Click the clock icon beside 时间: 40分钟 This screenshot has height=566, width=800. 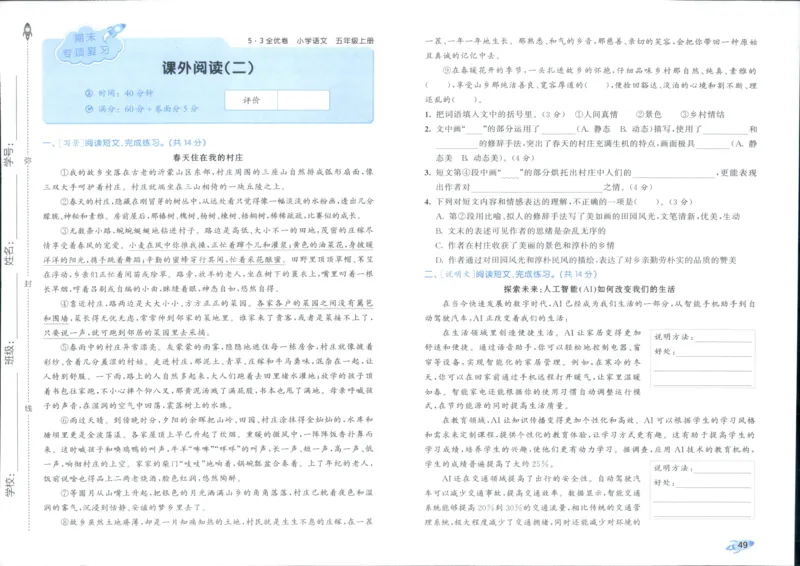tap(89, 93)
